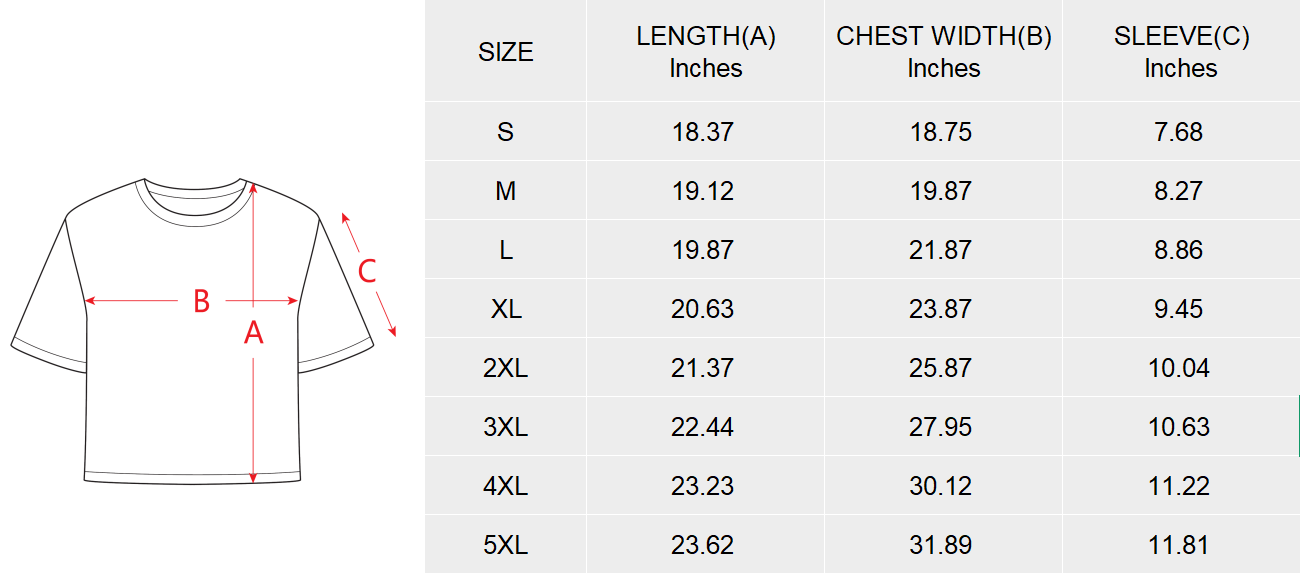Select the SLEEVE(C) Inches header
This screenshot has height=573, width=1300.
1181,52
